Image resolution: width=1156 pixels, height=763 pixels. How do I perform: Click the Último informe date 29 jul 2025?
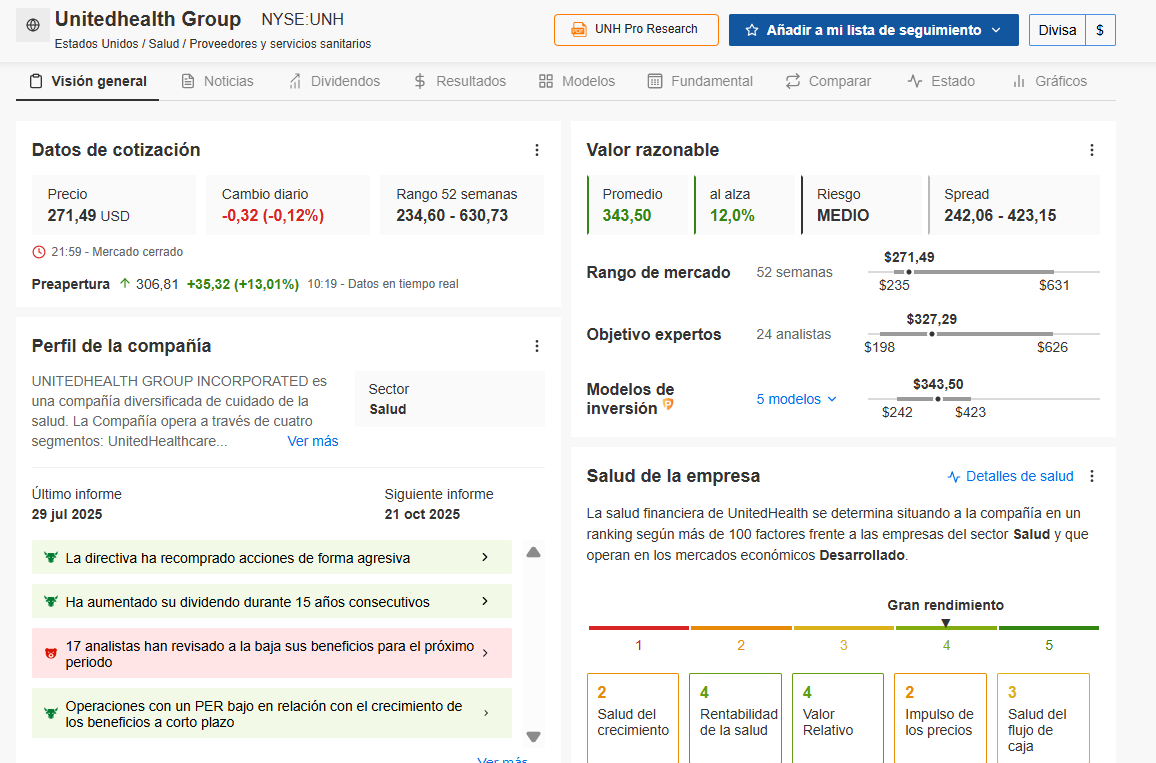[67, 515]
